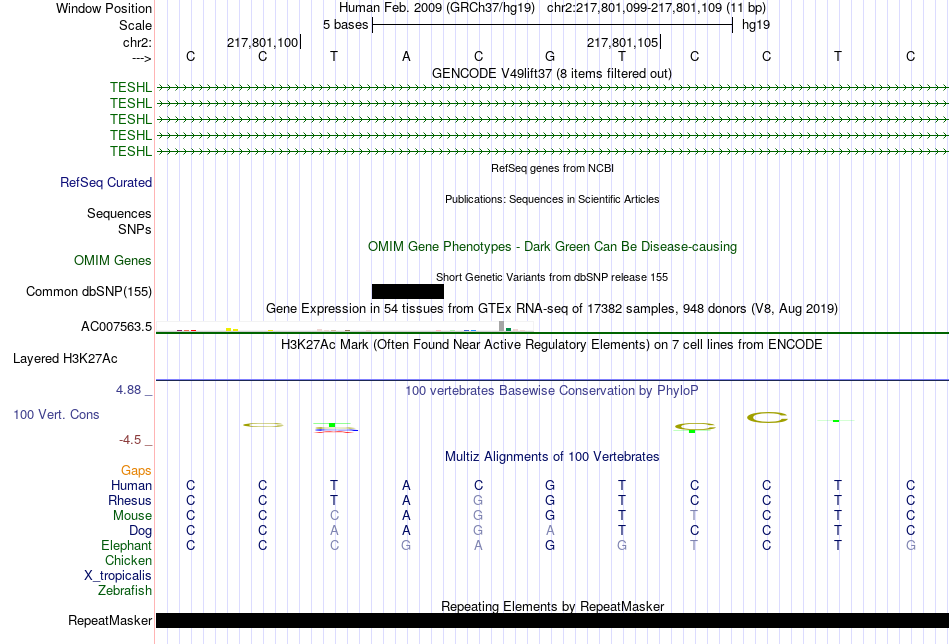Click the Window Position track label
Screen dimensions: 950x644
tap(104, 8)
